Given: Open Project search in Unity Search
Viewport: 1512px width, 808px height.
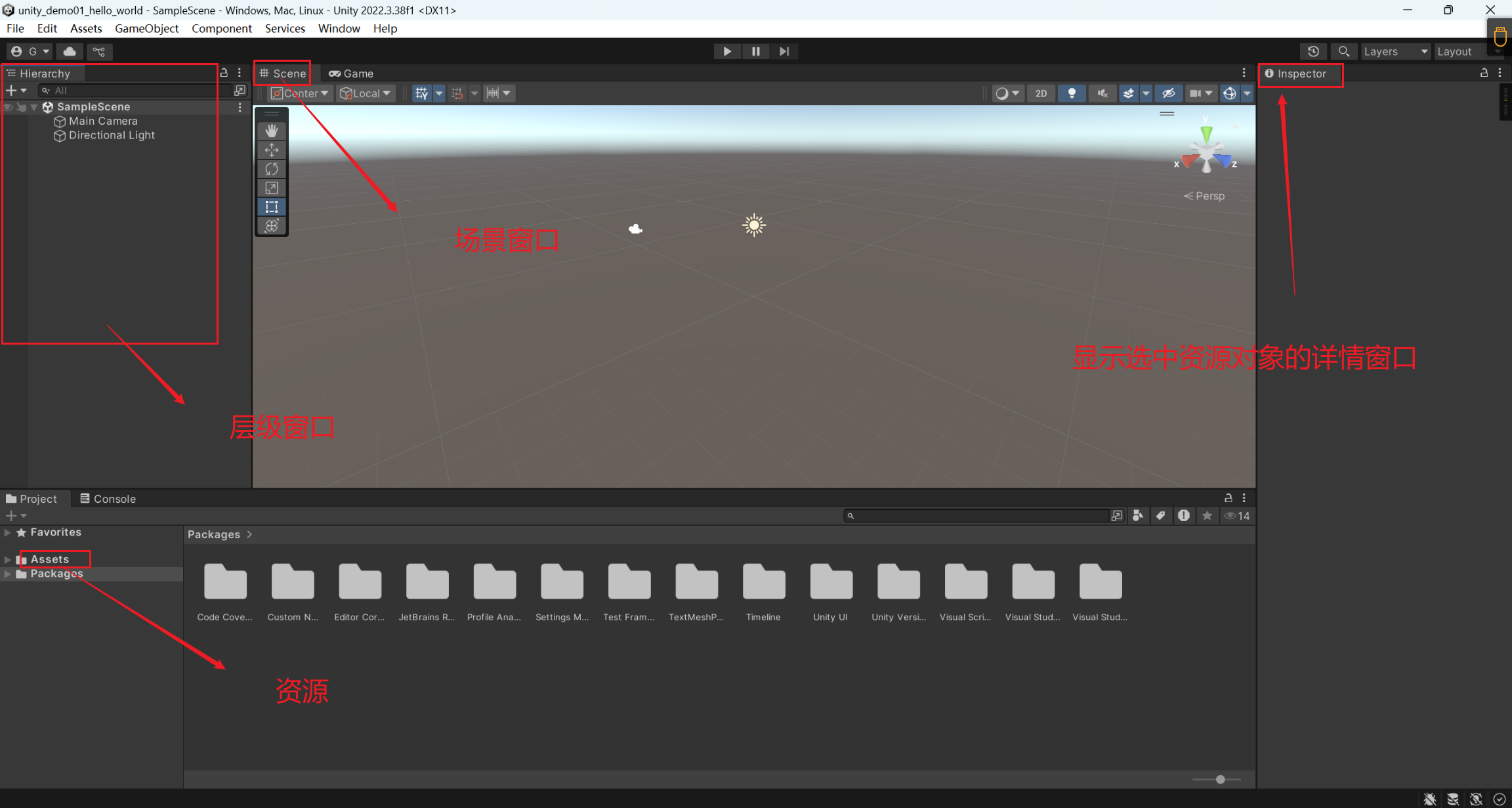Looking at the screenshot, I should 1117,515.
